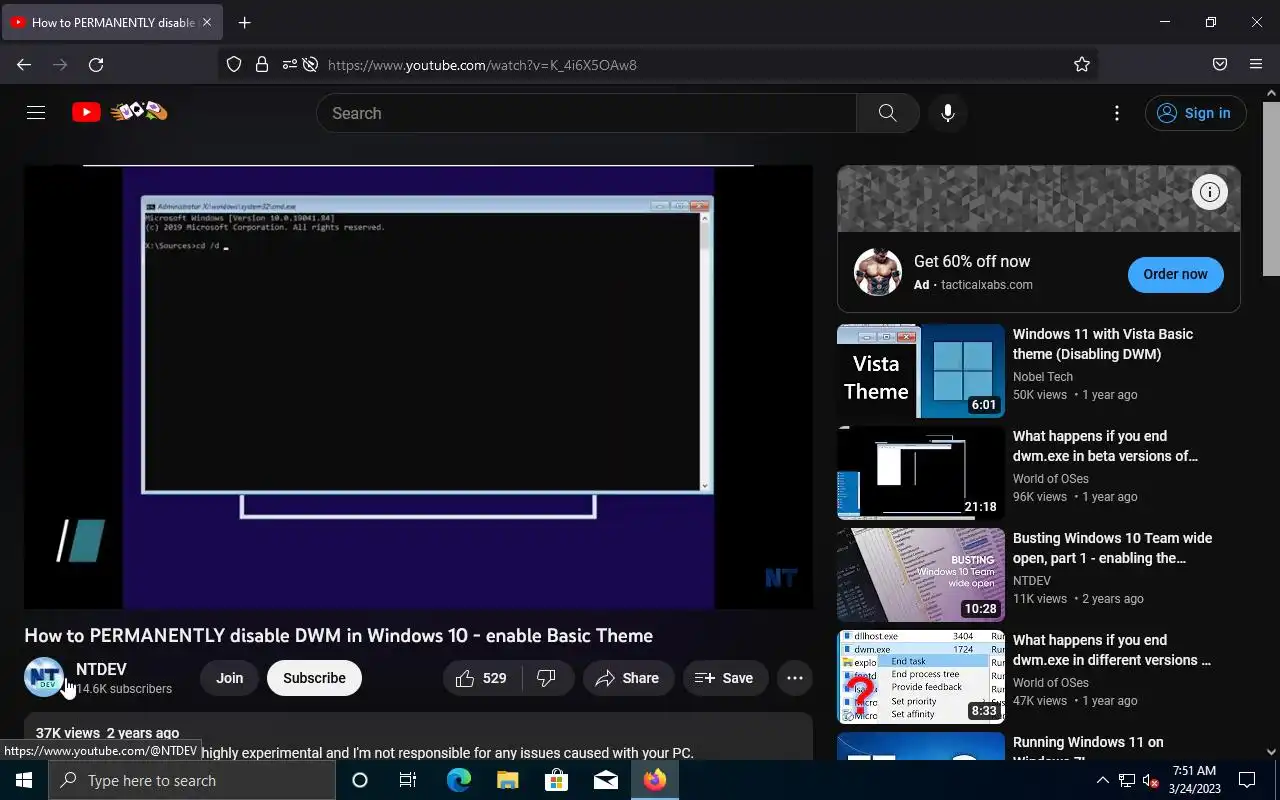The height and width of the screenshot is (800, 1280).
Task: Open Task View on taskbar
Action: click(408, 780)
